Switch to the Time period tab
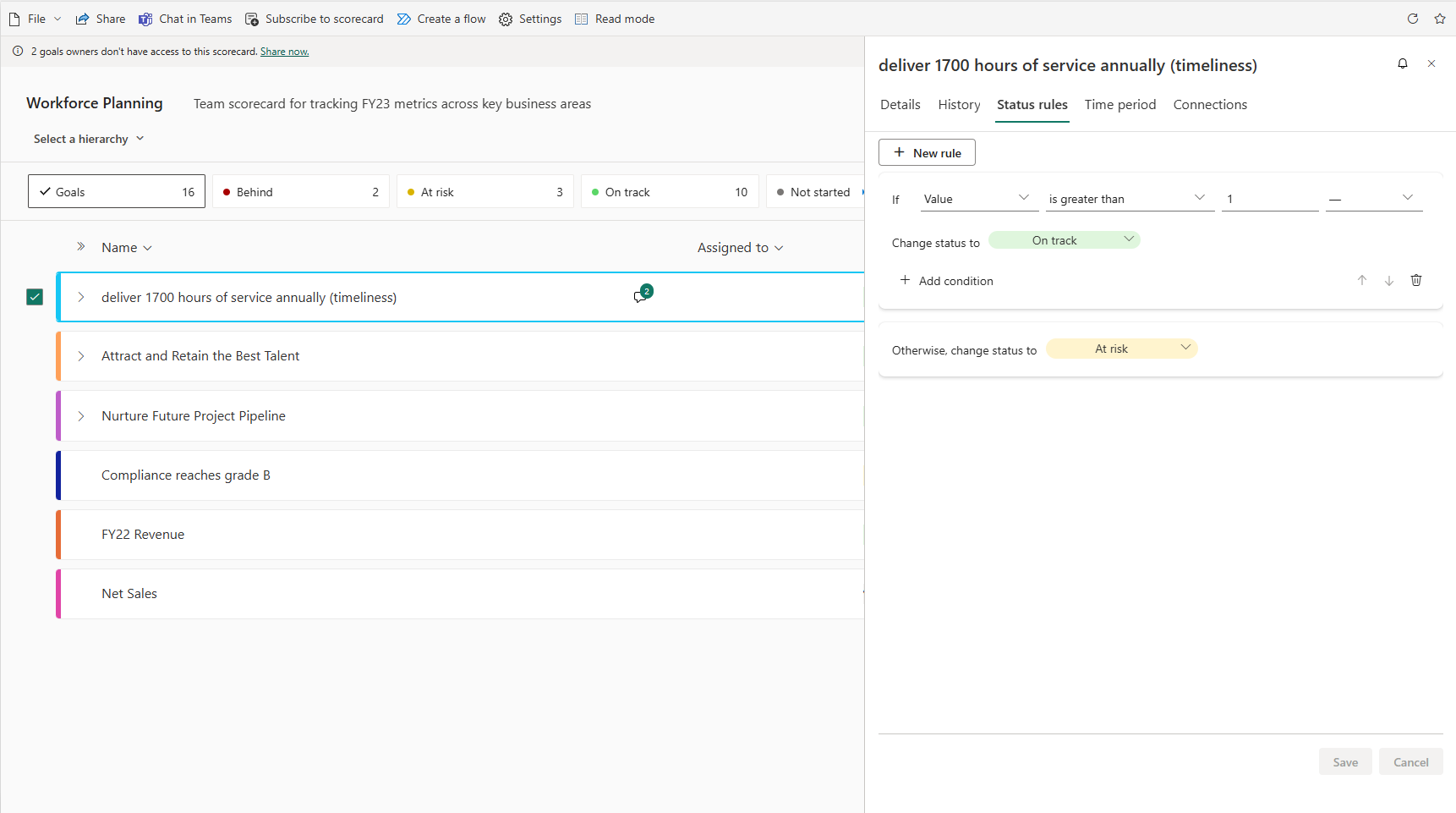Image resolution: width=1456 pixels, height=813 pixels. point(1119,105)
